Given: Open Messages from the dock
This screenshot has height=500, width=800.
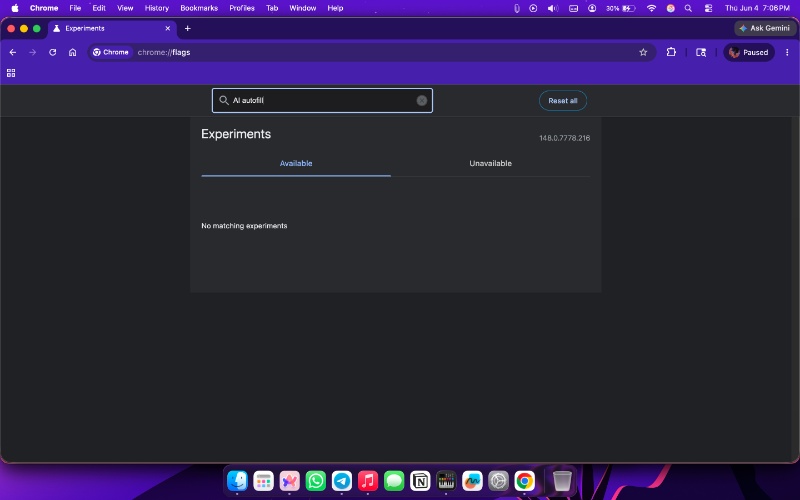Looking at the screenshot, I should [x=394, y=480].
